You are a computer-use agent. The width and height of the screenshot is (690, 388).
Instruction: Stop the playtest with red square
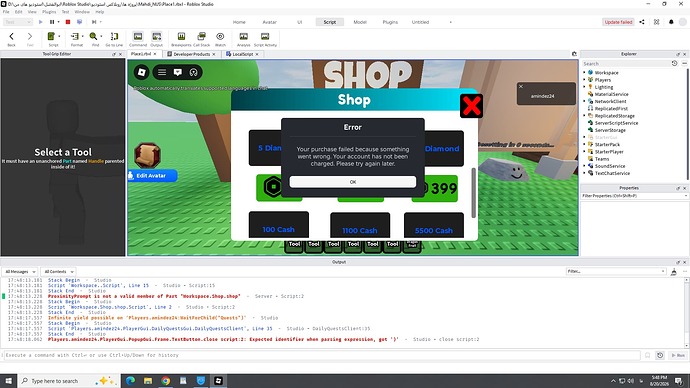click(x=68, y=22)
